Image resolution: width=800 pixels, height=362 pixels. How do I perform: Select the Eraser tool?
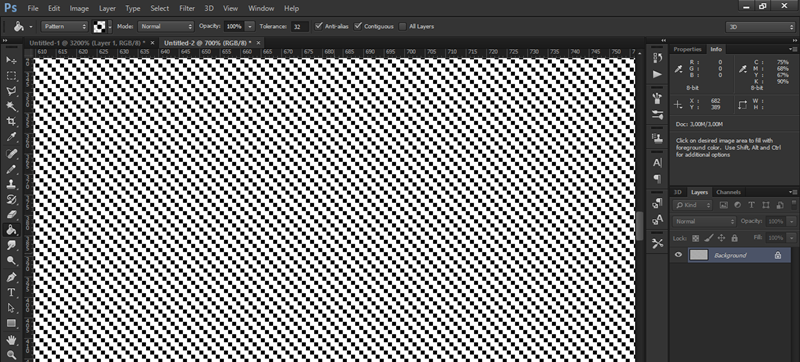click(11, 215)
